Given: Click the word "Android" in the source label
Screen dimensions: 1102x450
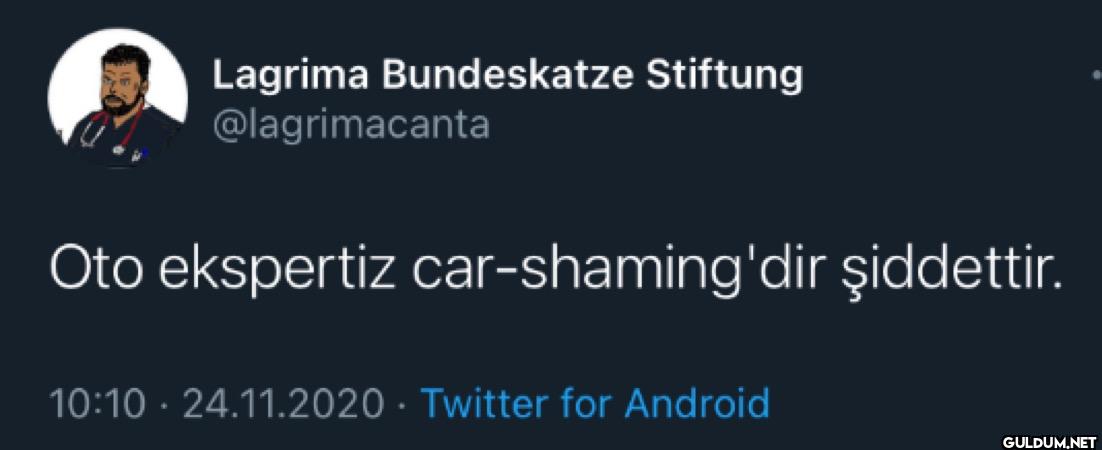Looking at the screenshot, I should click(x=697, y=404).
